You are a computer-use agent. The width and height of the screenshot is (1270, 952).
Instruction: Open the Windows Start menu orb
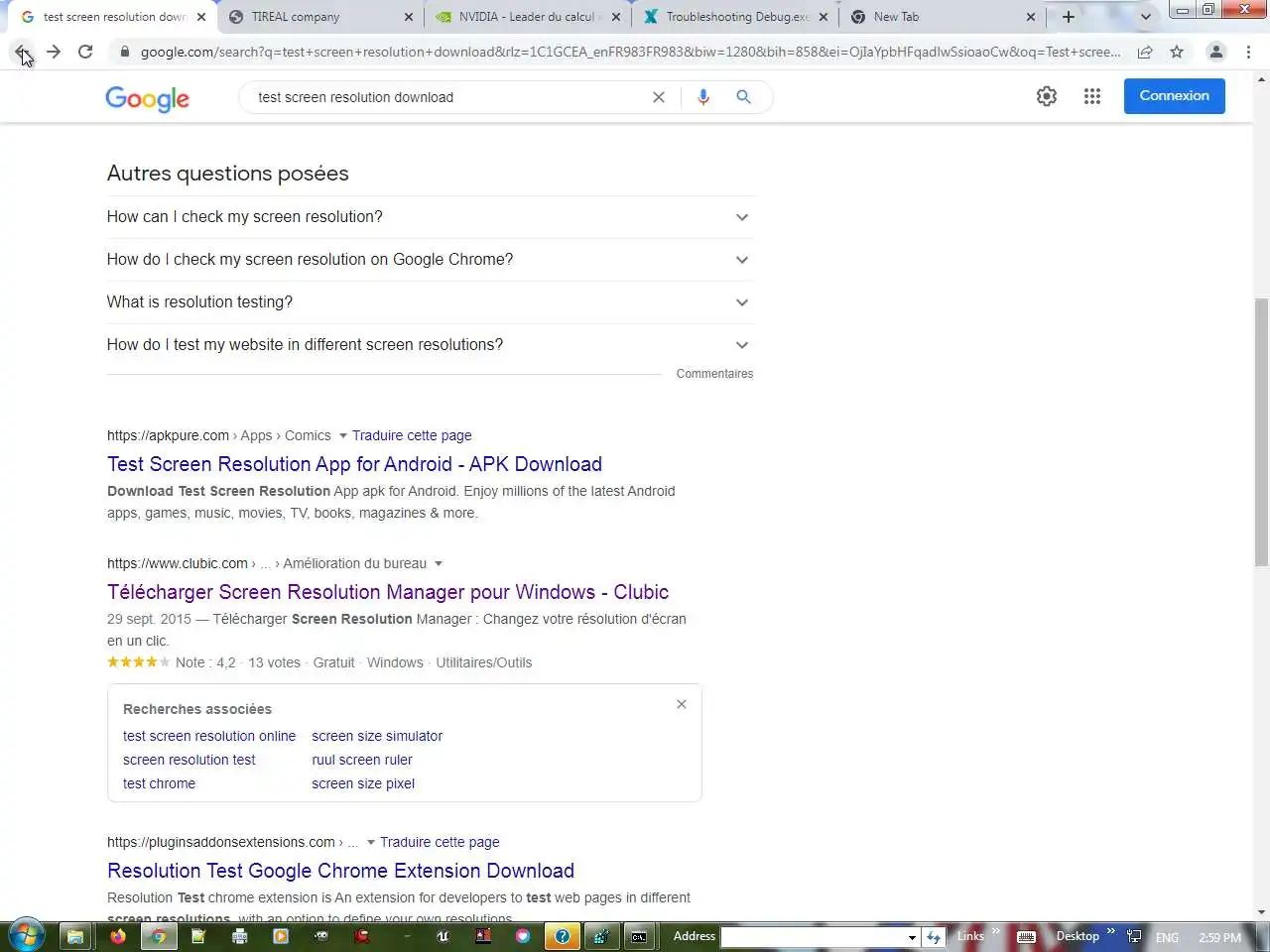25,936
